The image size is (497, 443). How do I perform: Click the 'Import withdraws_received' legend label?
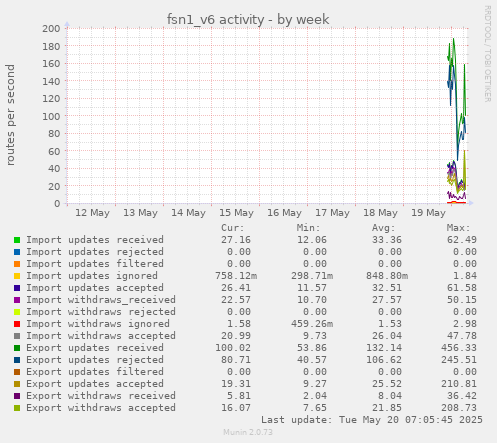(101, 300)
